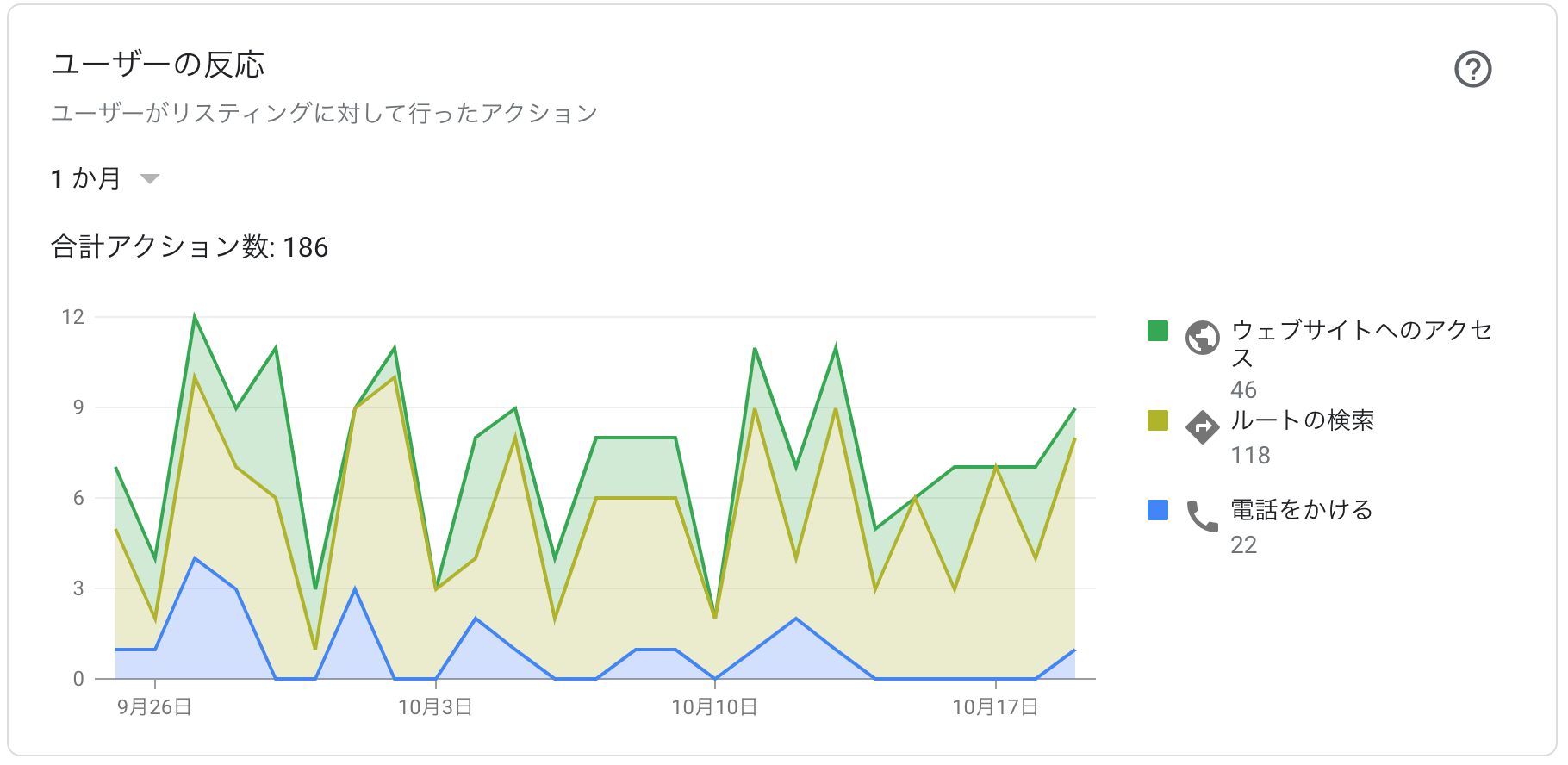Click the website access count 46
The image size is (1568, 765).
pyautogui.click(x=1243, y=389)
